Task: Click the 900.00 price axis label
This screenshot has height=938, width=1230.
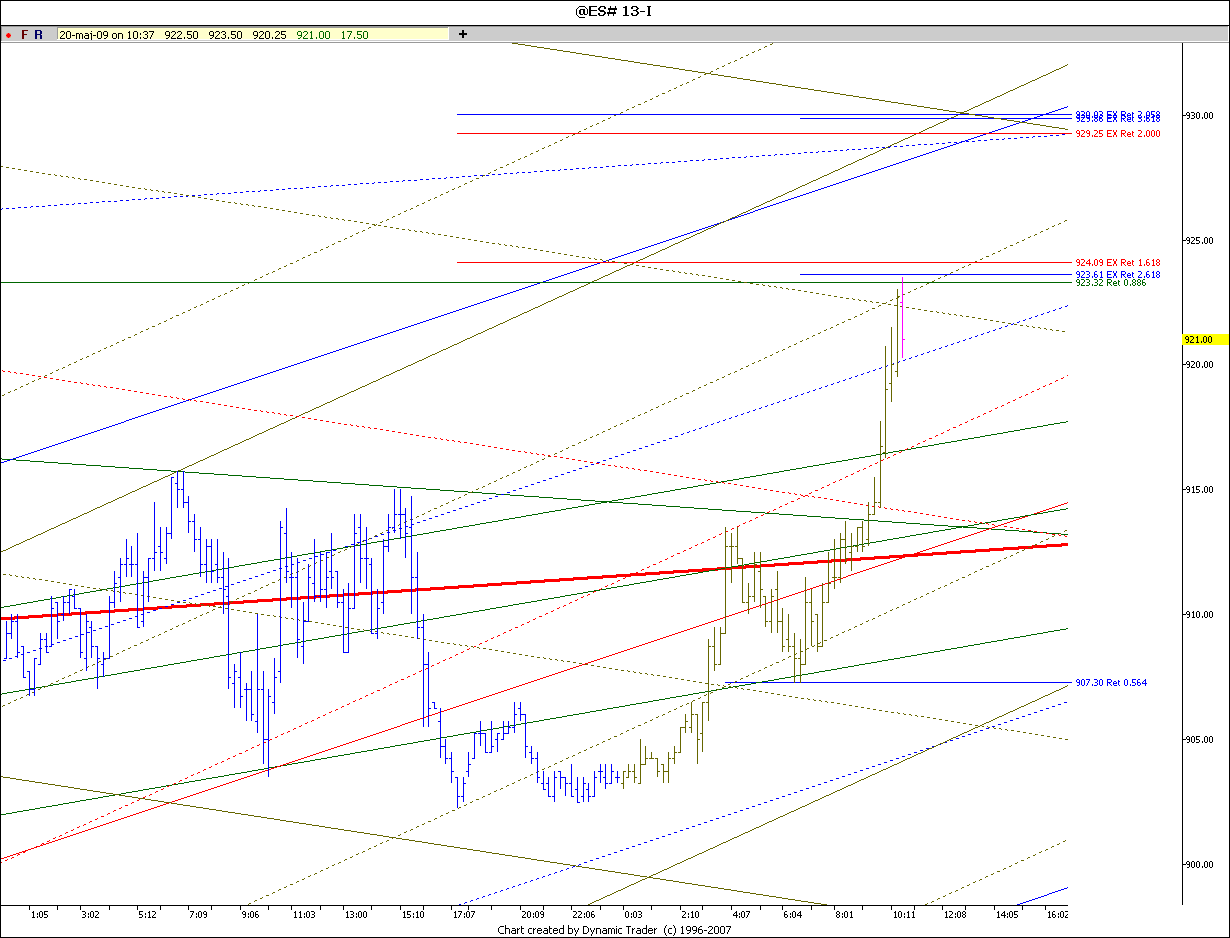Action: (x=1199, y=865)
